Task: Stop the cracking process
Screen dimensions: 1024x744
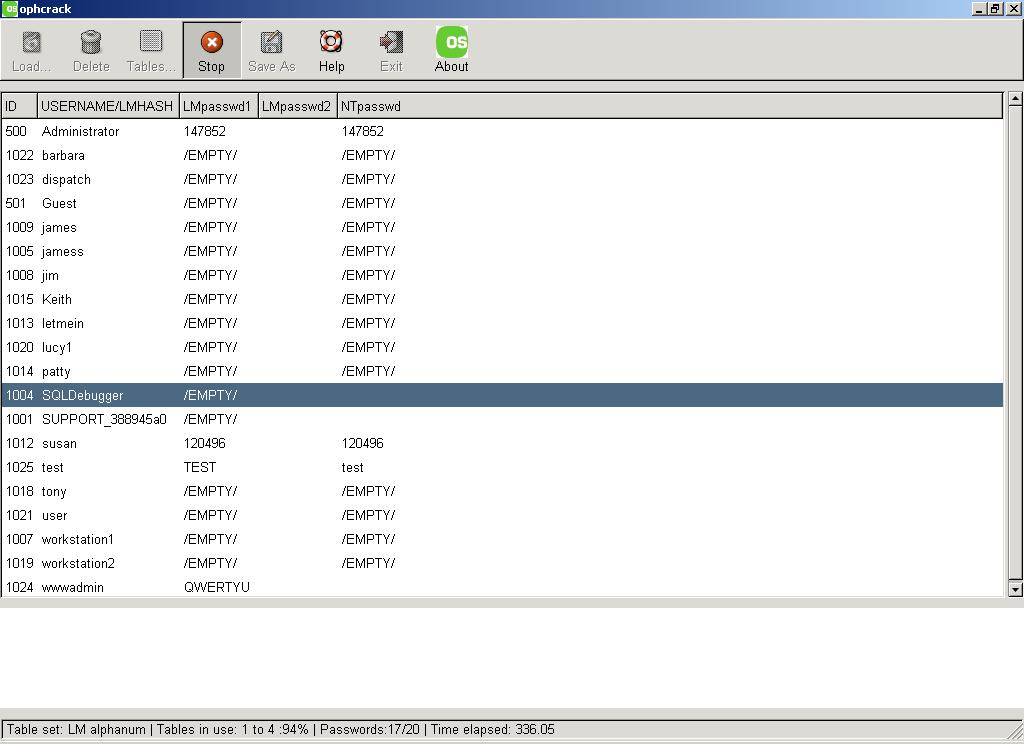Action: (212, 50)
